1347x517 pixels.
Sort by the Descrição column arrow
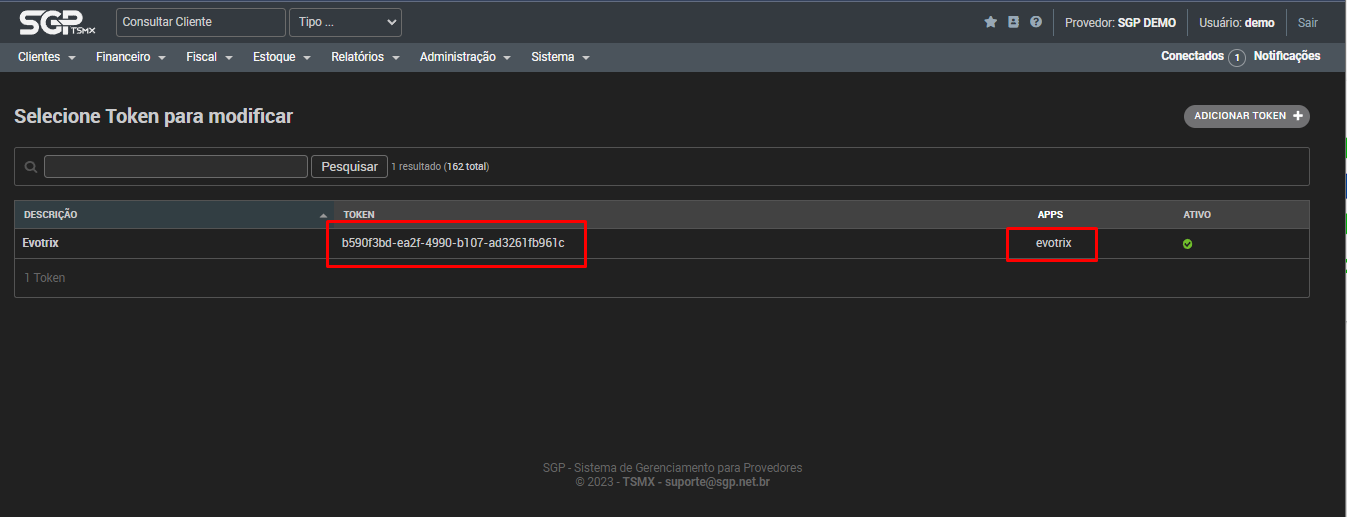[323, 216]
